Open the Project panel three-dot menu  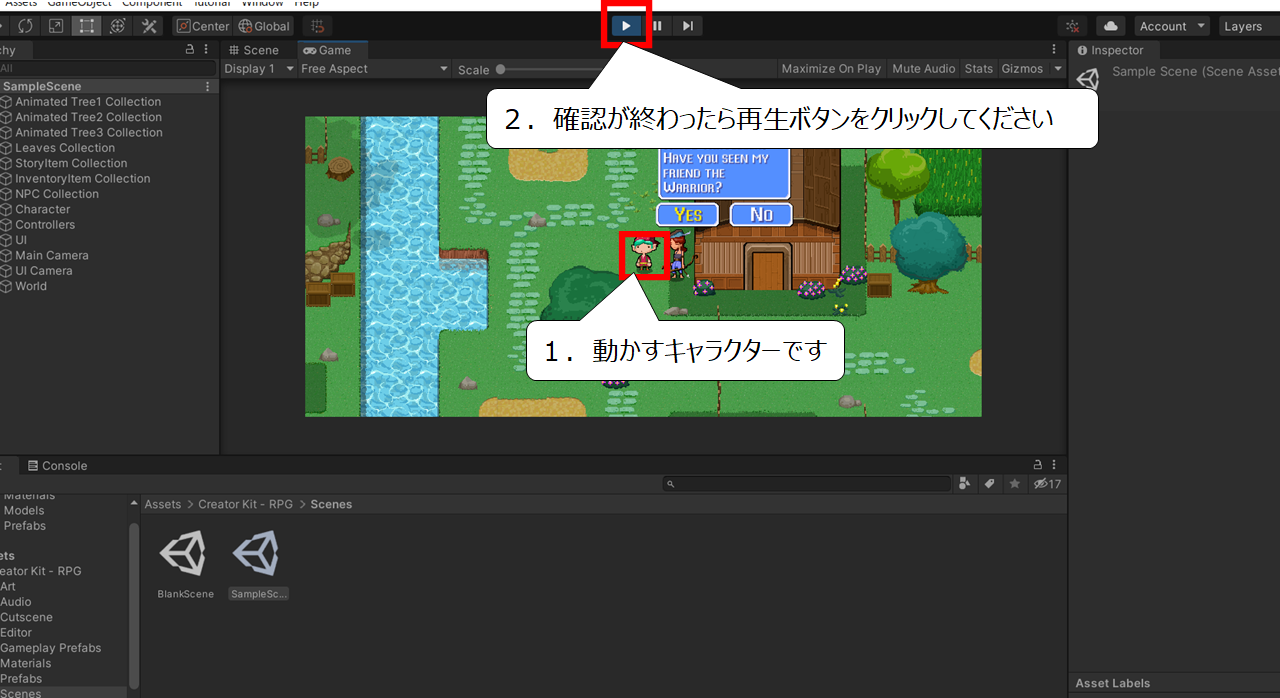click(1055, 465)
